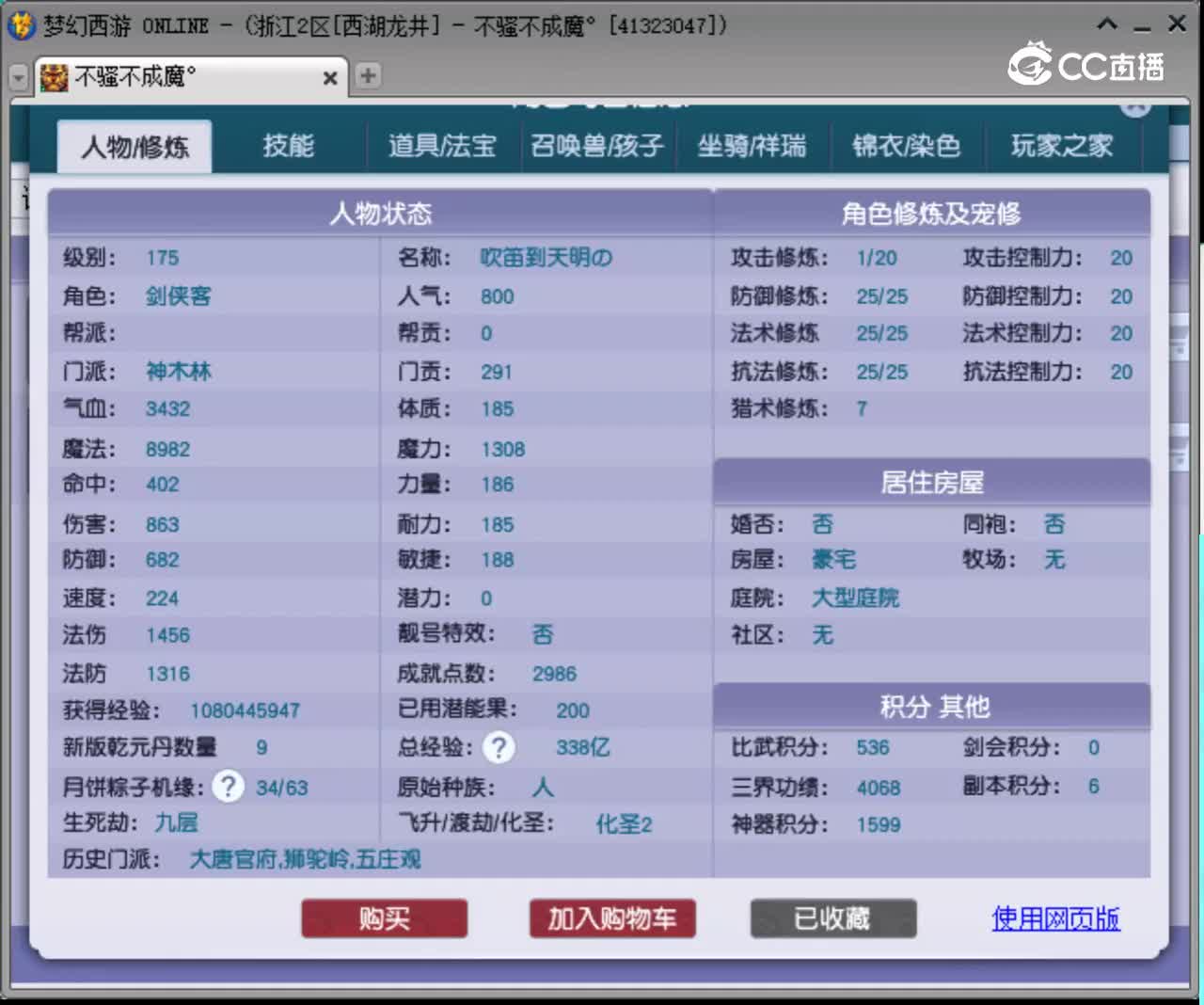The height and width of the screenshot is (1005, 1204).
Task: Open the 锦衣/染色 tab
Action: (906, 146)
